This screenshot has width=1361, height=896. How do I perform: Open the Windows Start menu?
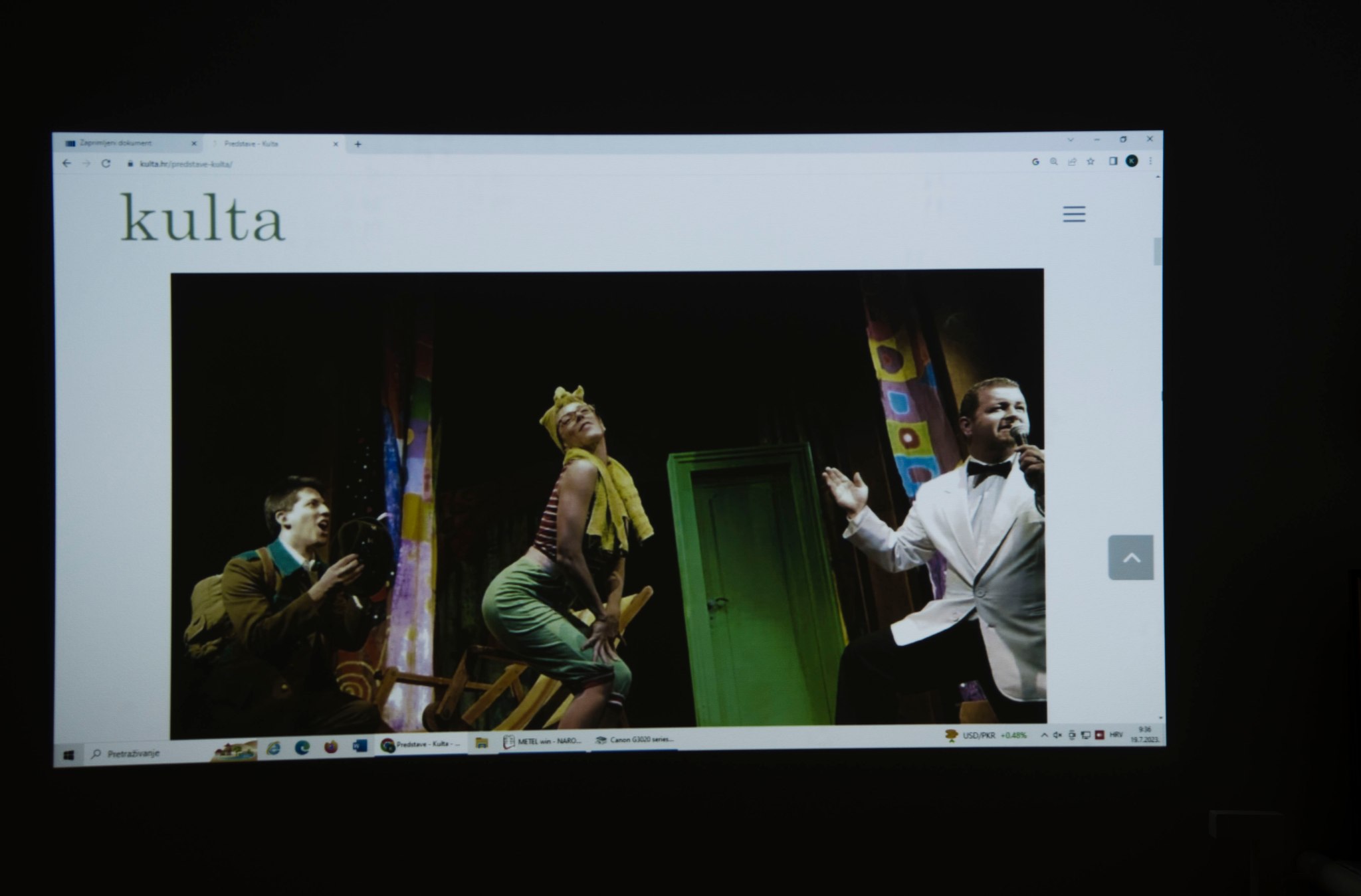(68, 755)
